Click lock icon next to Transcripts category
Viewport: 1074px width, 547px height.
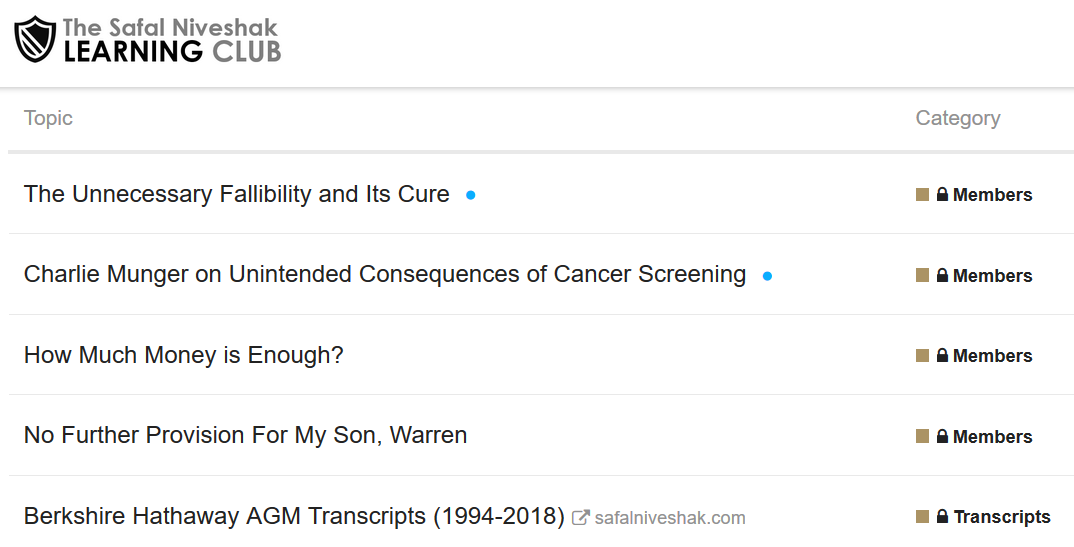coord(942,516)
